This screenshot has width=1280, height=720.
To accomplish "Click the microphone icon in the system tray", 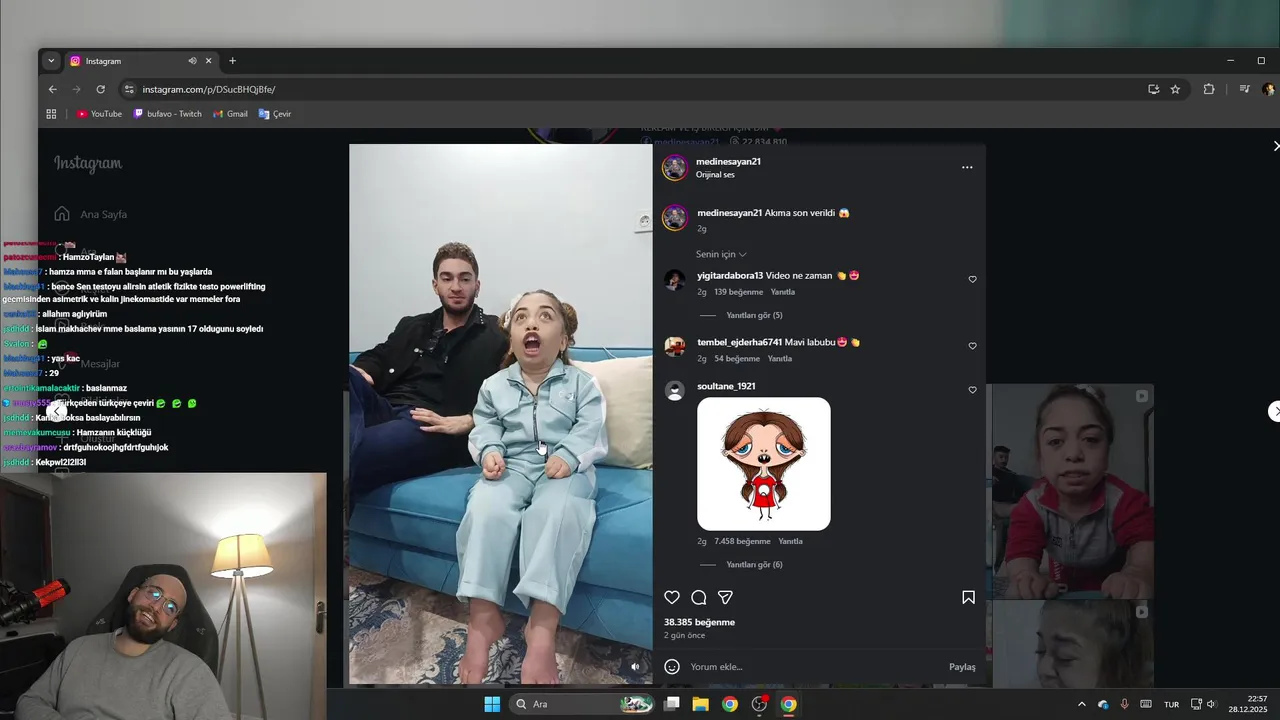I will (1124, 704).
